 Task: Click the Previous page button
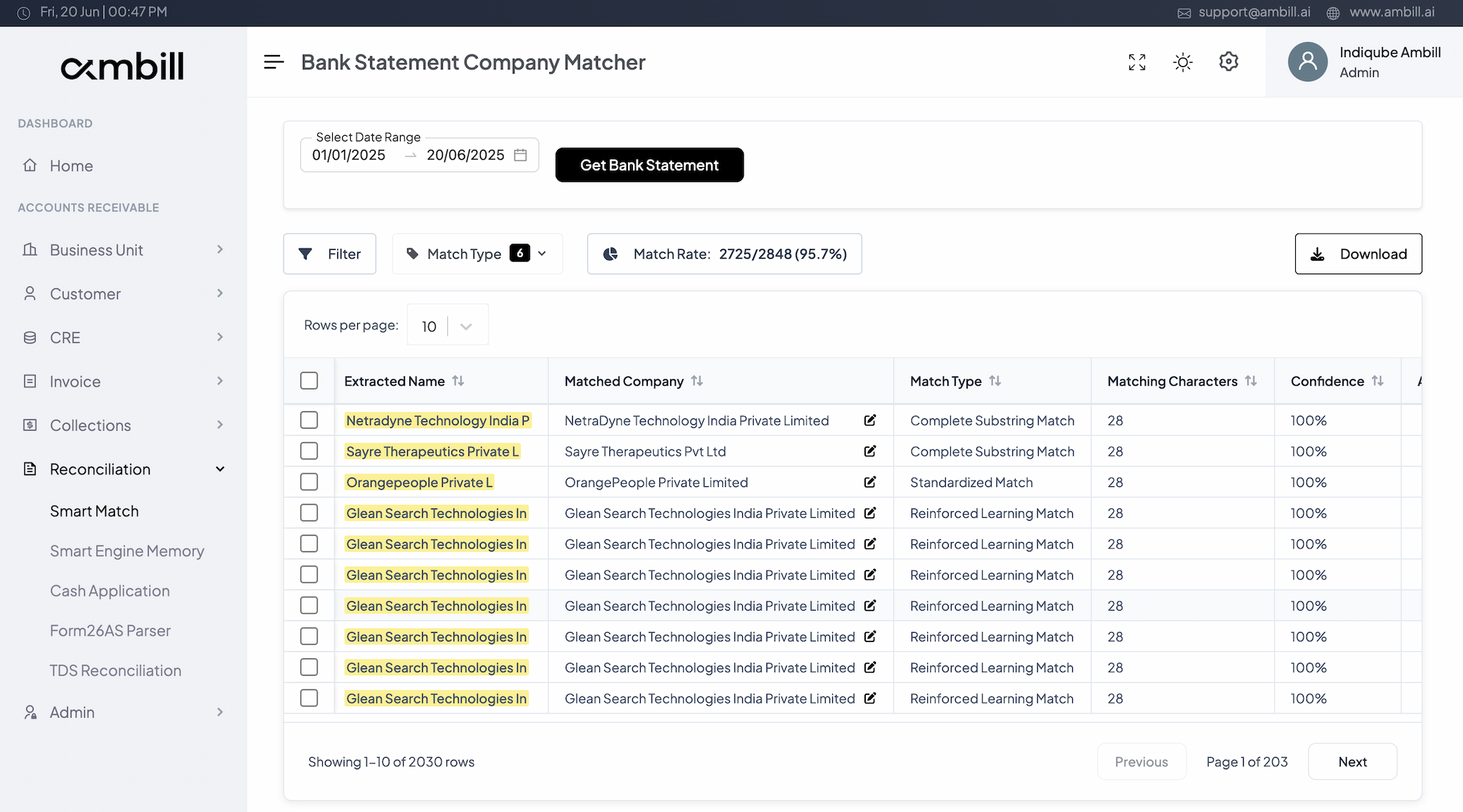click(x=1142, y=761)
